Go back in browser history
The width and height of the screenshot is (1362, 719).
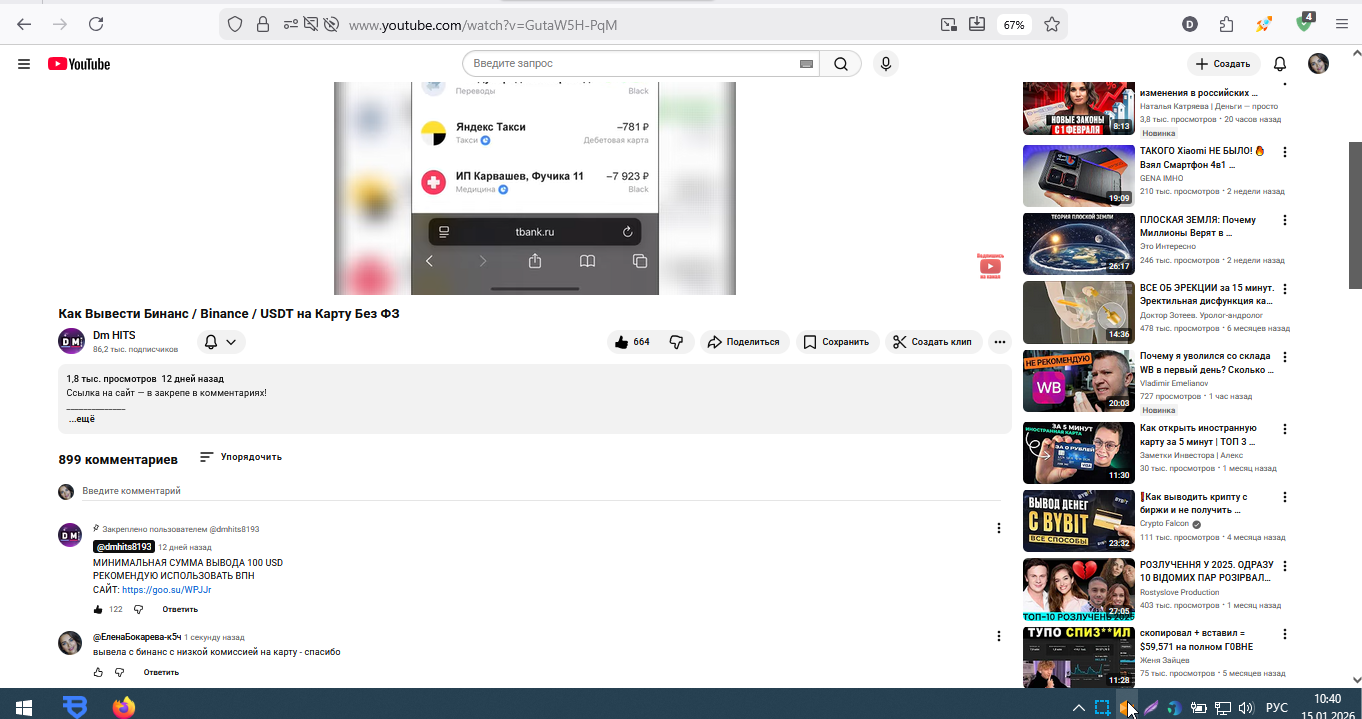[24, 24]
